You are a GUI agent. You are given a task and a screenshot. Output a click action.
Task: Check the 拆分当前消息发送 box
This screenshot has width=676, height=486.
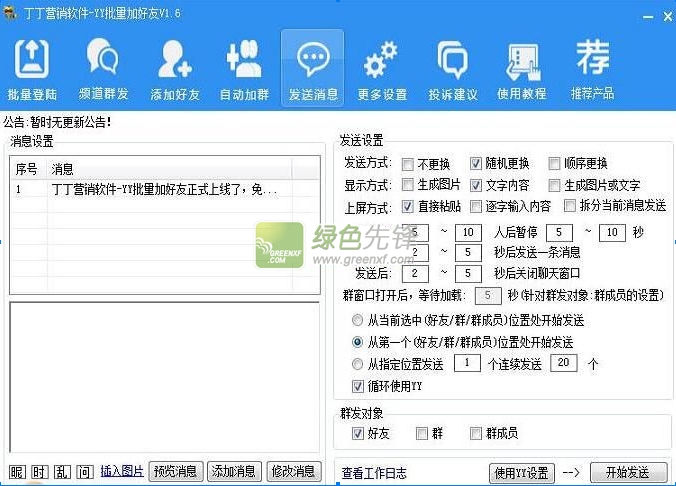(x=570, y=206)
